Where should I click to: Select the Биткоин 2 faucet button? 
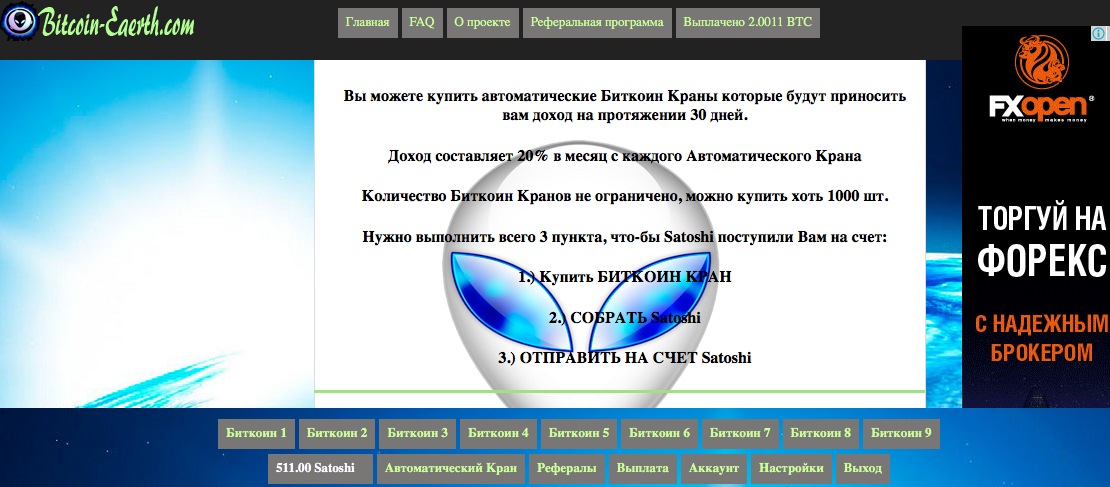(x=337, y=433)
